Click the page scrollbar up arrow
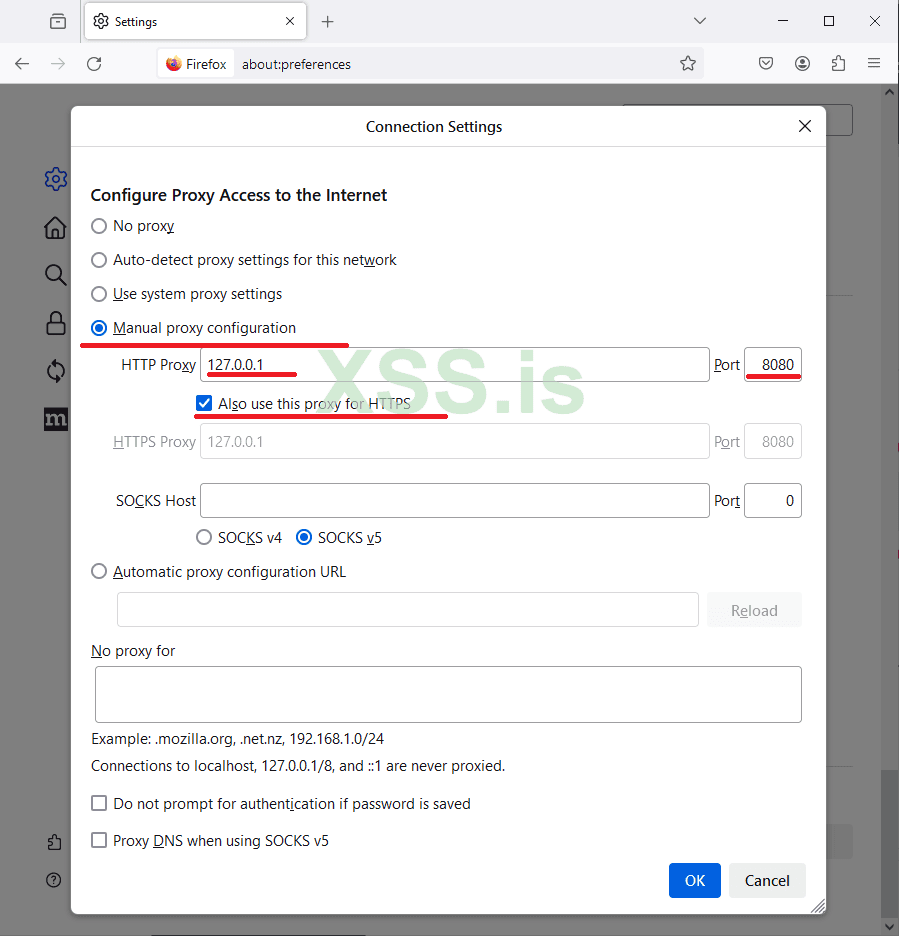 [x=889, y=92]
